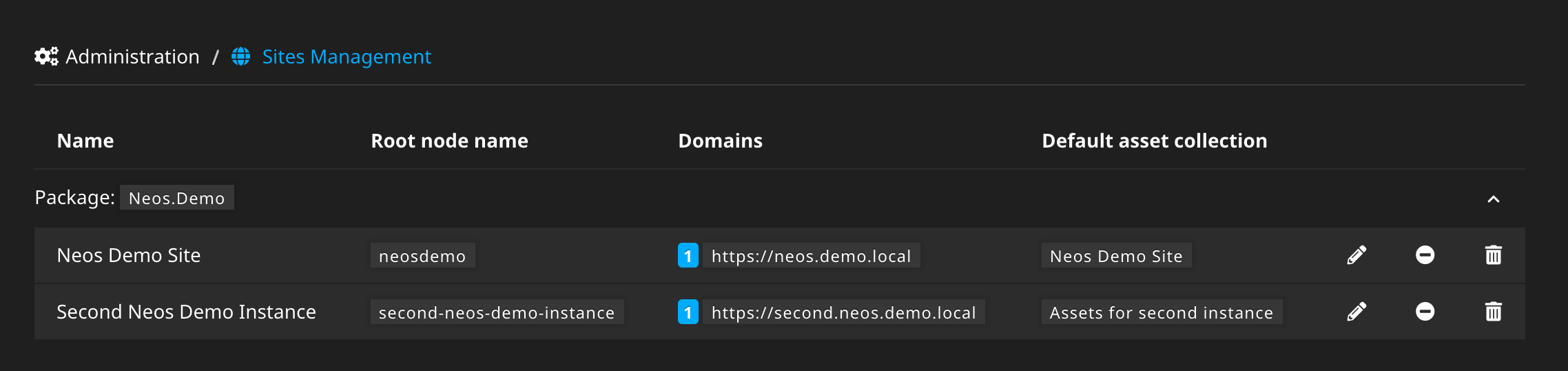Click domain count badge for neos.demo.local
This screenshot has height=371, width=1568.
[688, 256]
